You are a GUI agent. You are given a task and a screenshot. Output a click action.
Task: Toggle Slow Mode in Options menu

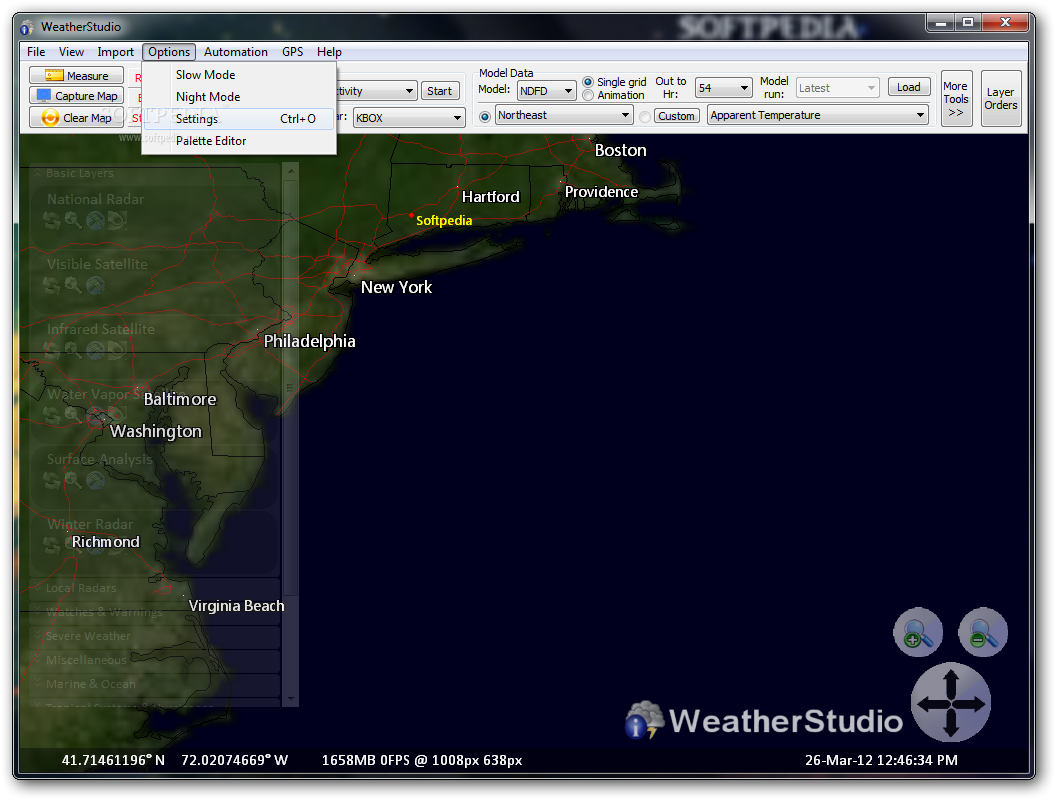(x=238, y=75)
